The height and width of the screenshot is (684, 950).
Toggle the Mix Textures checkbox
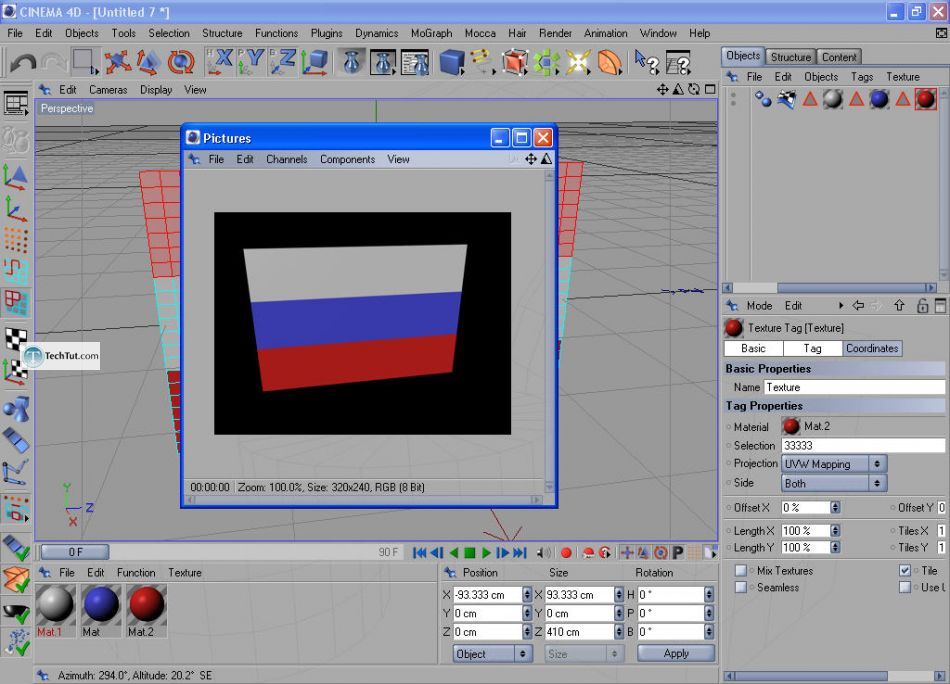[x=740, y=571]
